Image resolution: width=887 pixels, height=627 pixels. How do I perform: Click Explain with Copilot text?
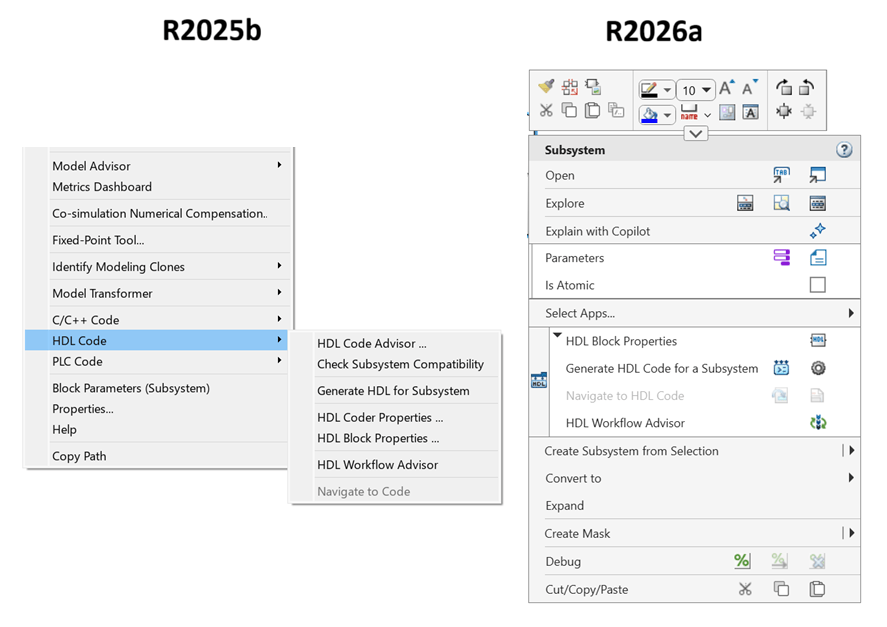point(597,231)
